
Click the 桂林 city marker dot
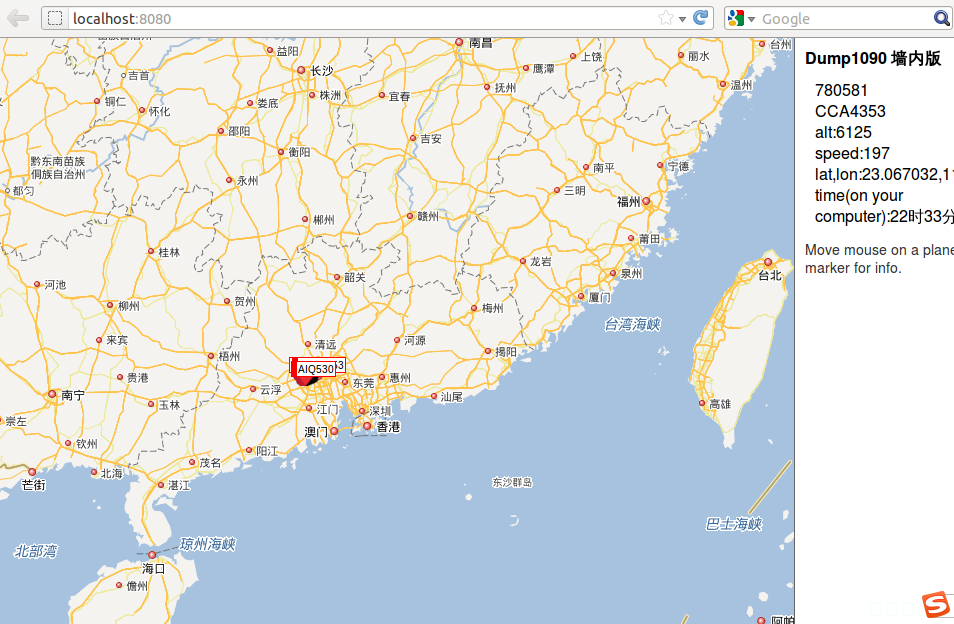(x=151, y=251)
